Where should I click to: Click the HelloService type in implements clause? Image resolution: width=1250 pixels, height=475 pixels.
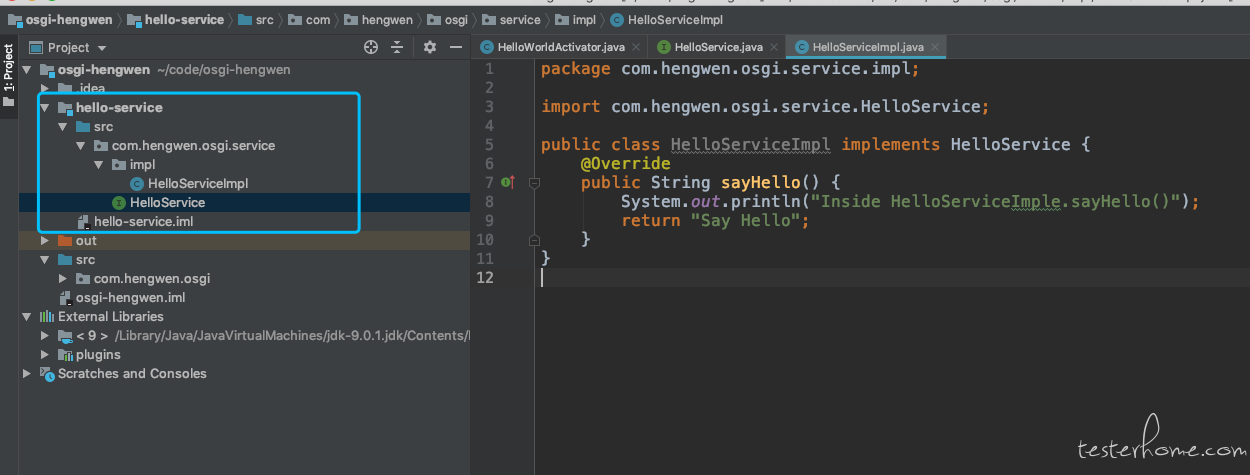point(1010,144)
